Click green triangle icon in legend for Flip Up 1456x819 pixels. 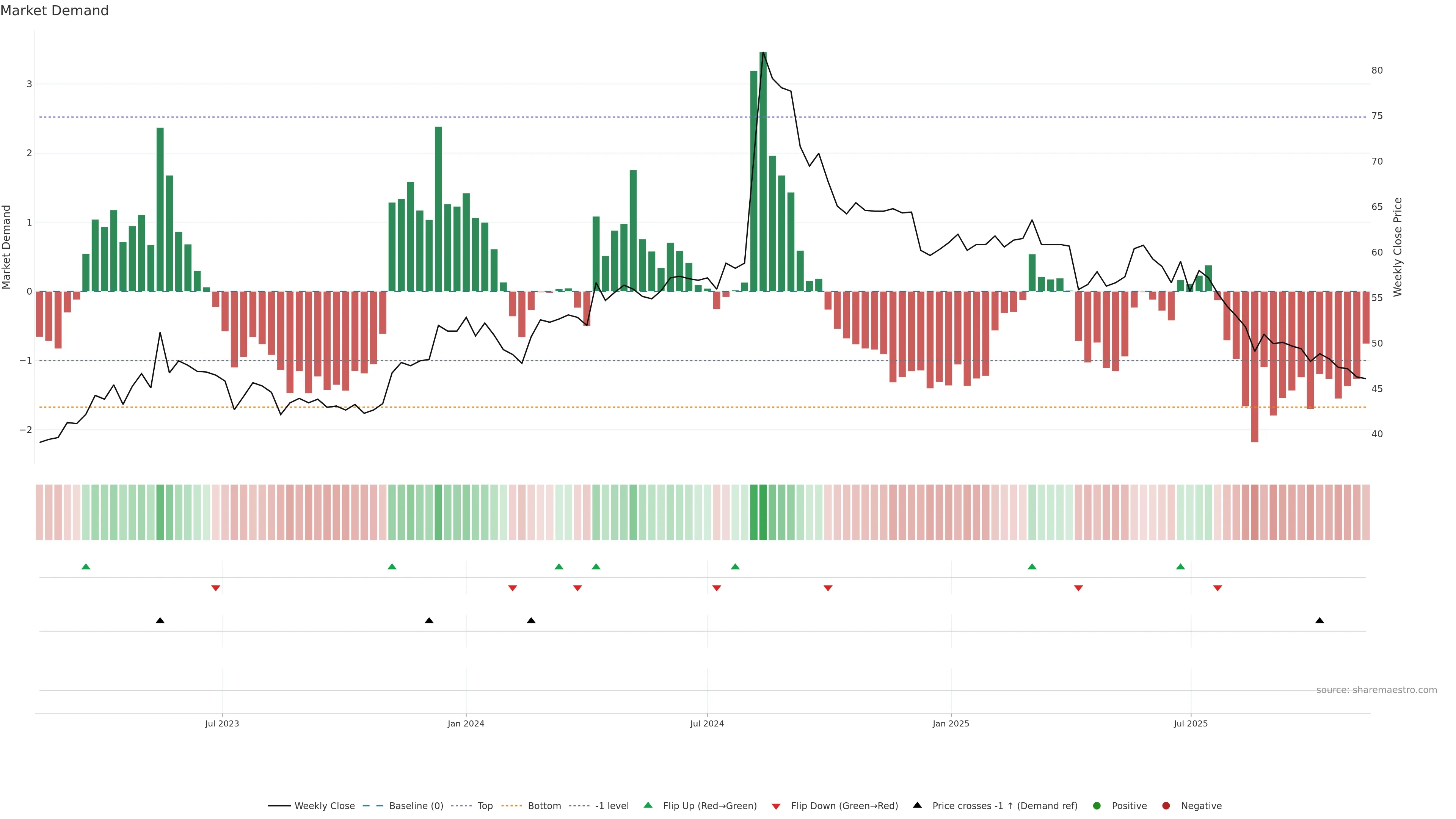pyautogui.click(x=648, y=805)
